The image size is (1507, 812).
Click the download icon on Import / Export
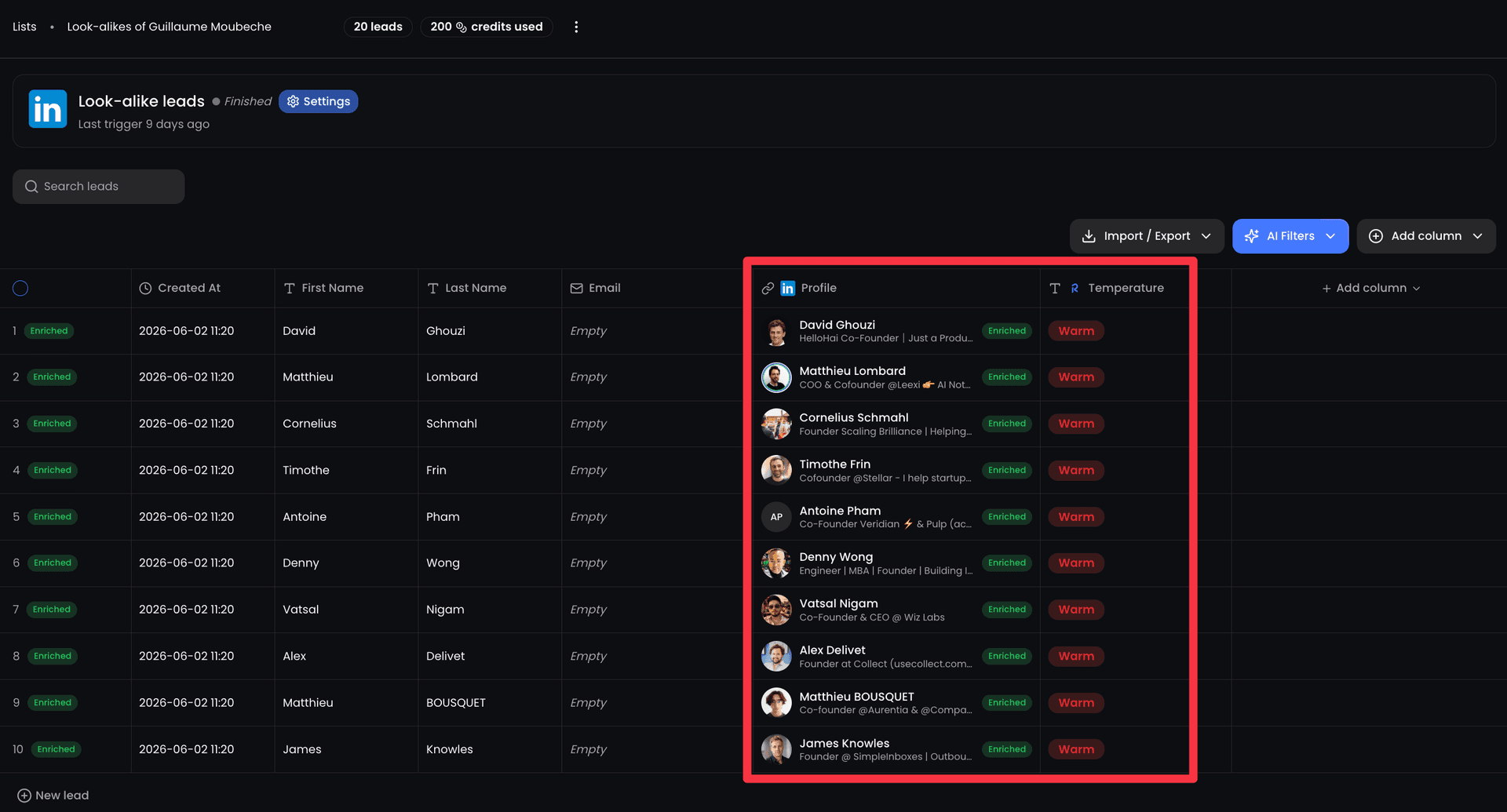click(x=1089, y=236)
